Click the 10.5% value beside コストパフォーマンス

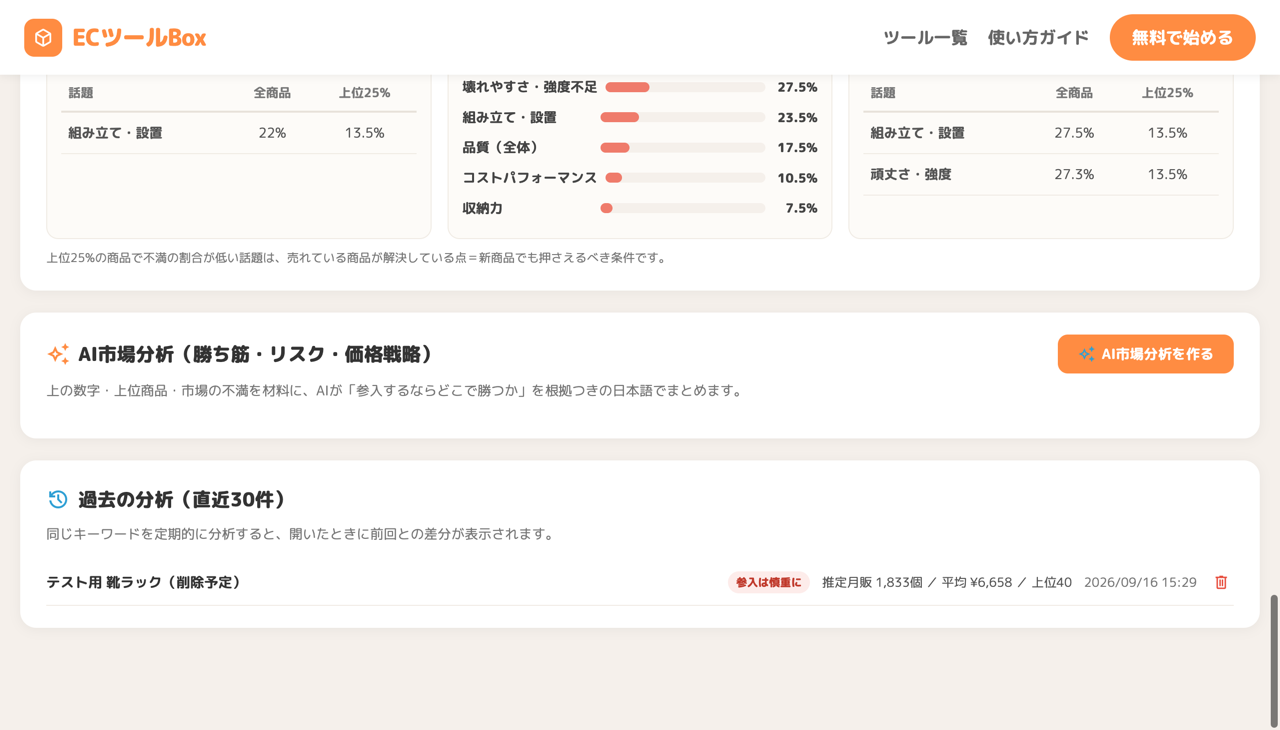pyautogui.click(x=797, y=178)
